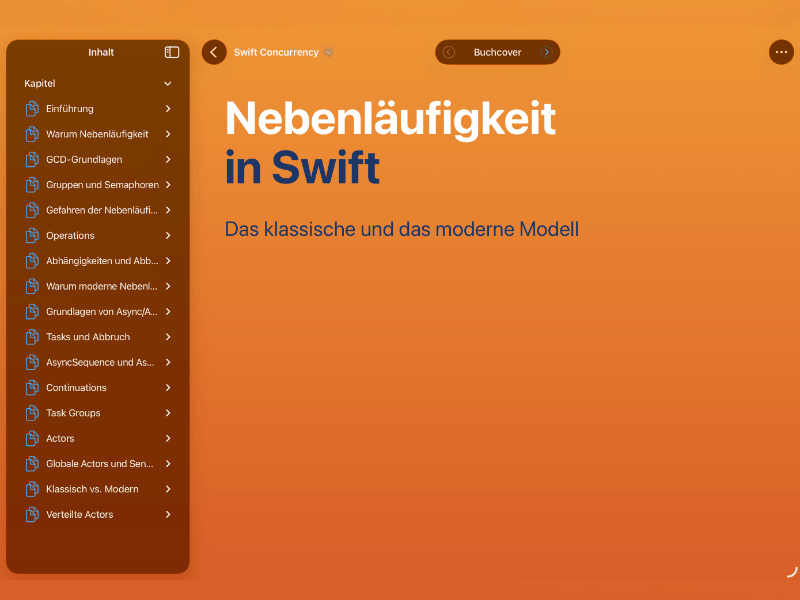
Task: Click the Gefahren der Nebenläufi... document icon
Action: 32,210
